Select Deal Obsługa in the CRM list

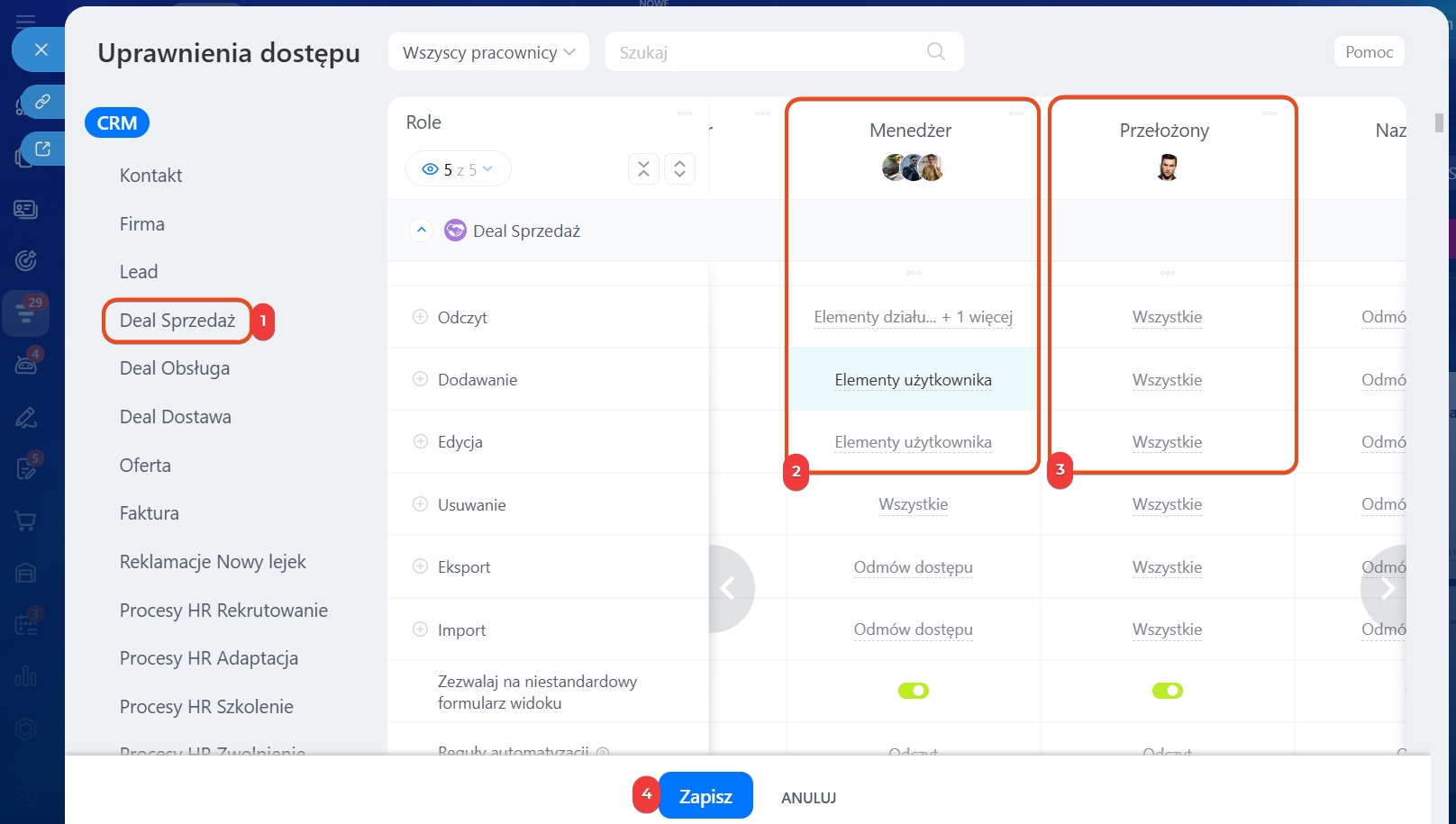point(175,368)
